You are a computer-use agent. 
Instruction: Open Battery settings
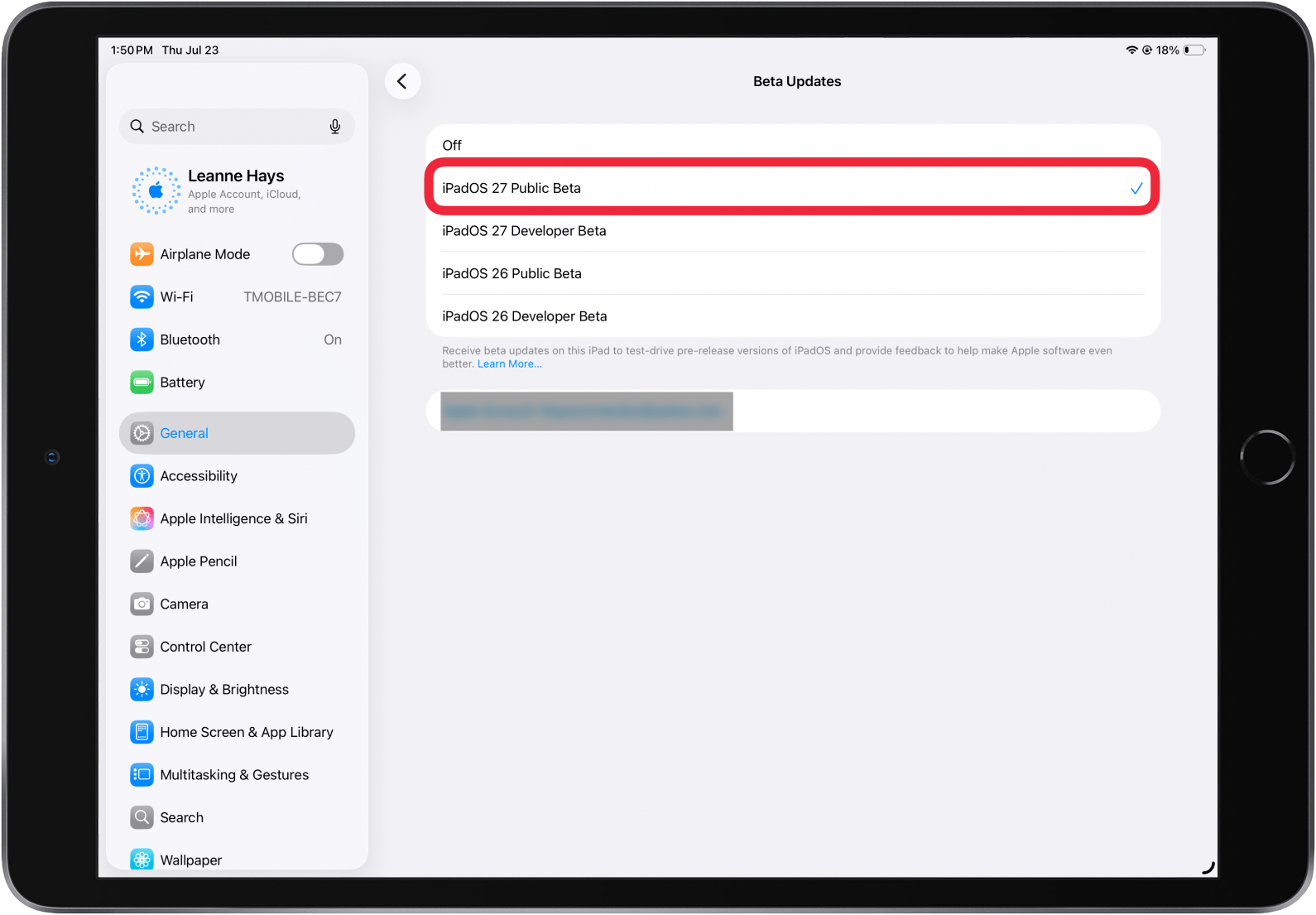coord(237,383)
